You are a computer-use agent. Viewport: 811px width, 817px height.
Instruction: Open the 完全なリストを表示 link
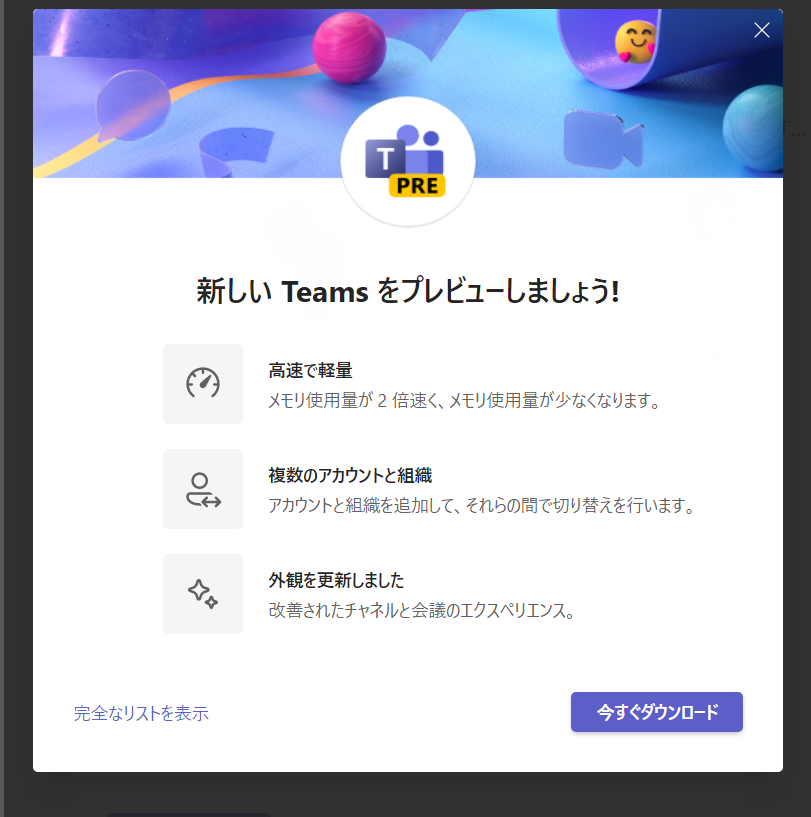[x=141, y=713]
